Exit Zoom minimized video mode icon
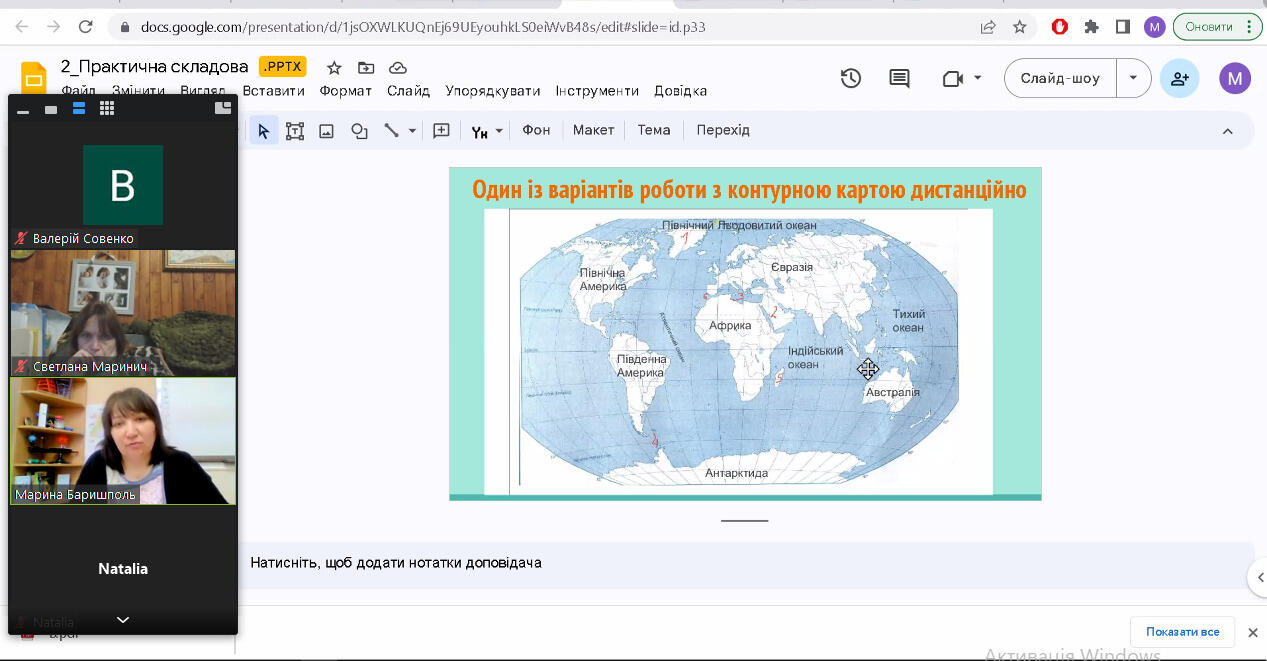 tap(223, 108)
